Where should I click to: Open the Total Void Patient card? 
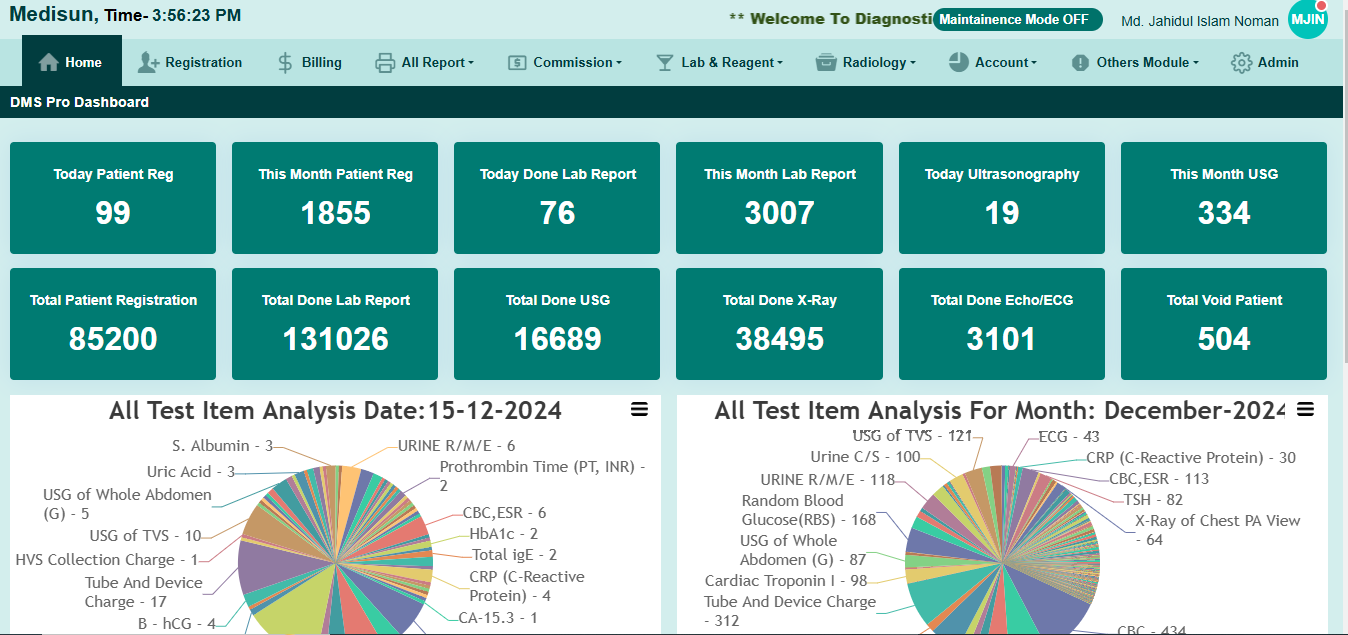click(x=1224, y=324)
